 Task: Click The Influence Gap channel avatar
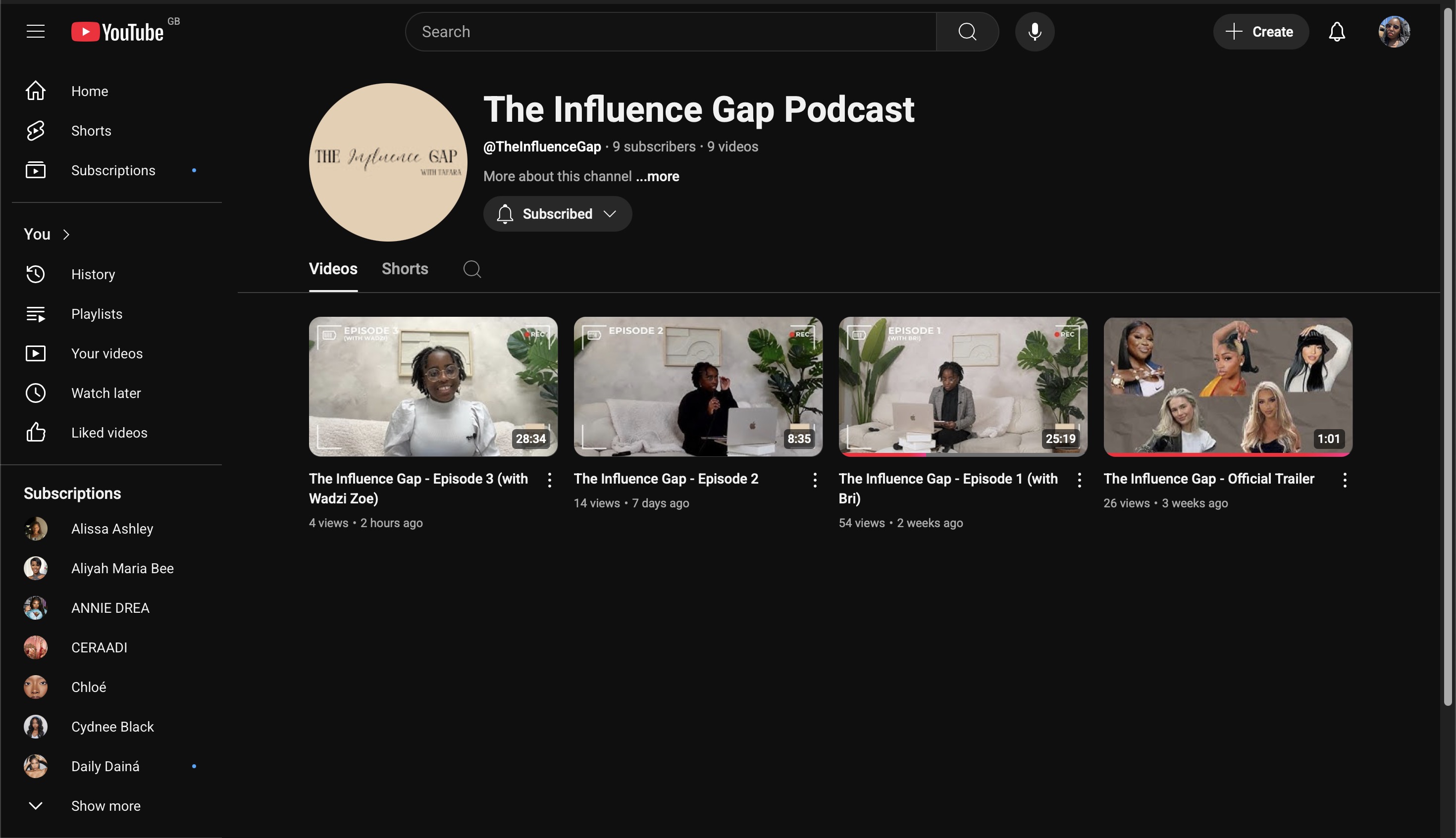388,162
